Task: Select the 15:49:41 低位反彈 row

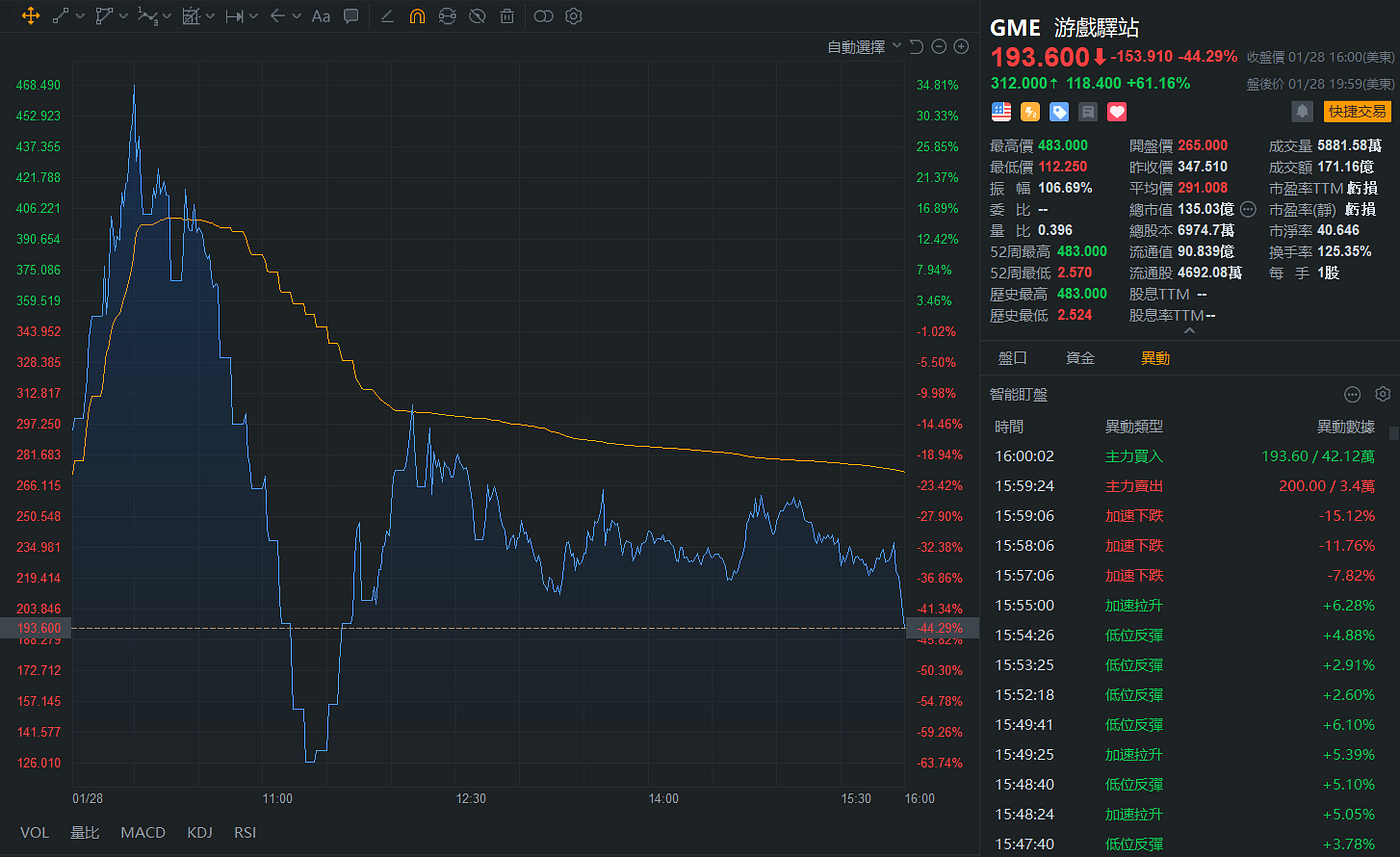Action: (1184, 724)
